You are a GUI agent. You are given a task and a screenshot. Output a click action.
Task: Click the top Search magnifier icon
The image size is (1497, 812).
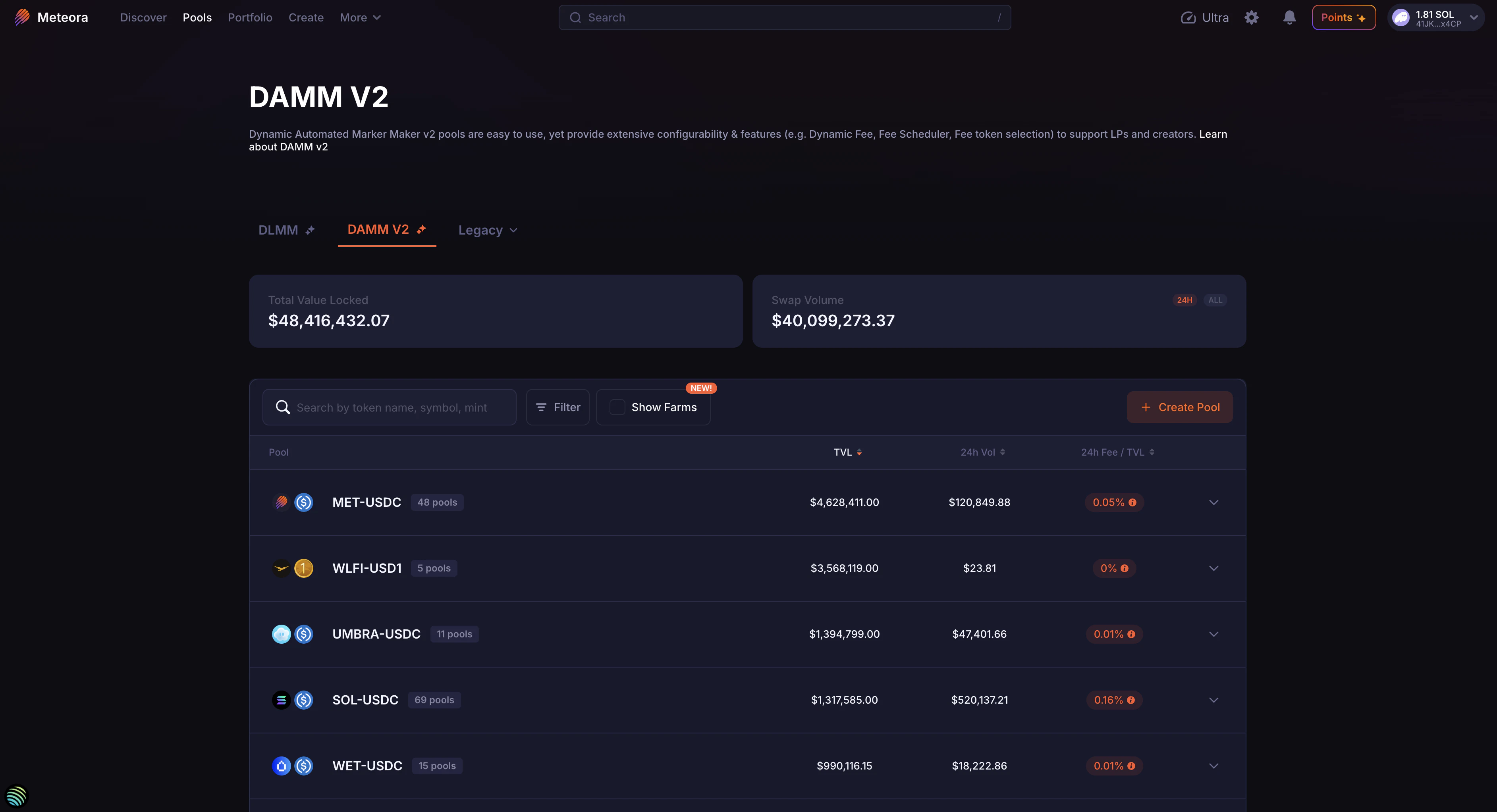575,17
